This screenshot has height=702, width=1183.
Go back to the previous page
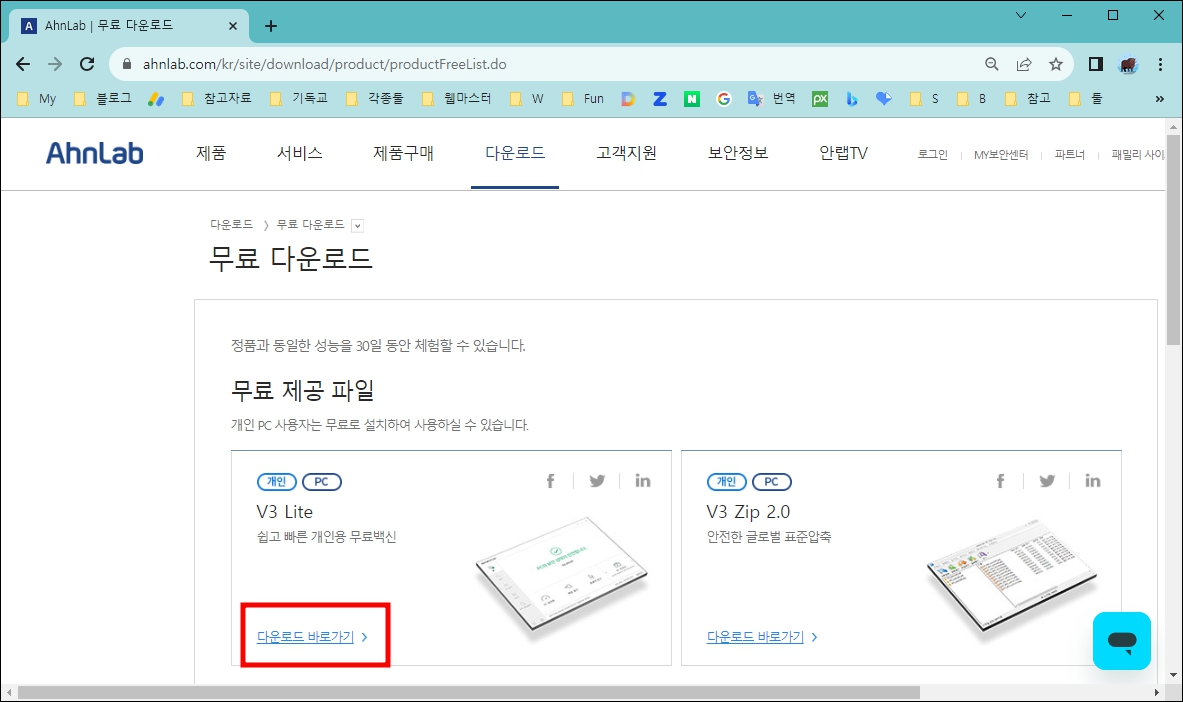[23, 64]
